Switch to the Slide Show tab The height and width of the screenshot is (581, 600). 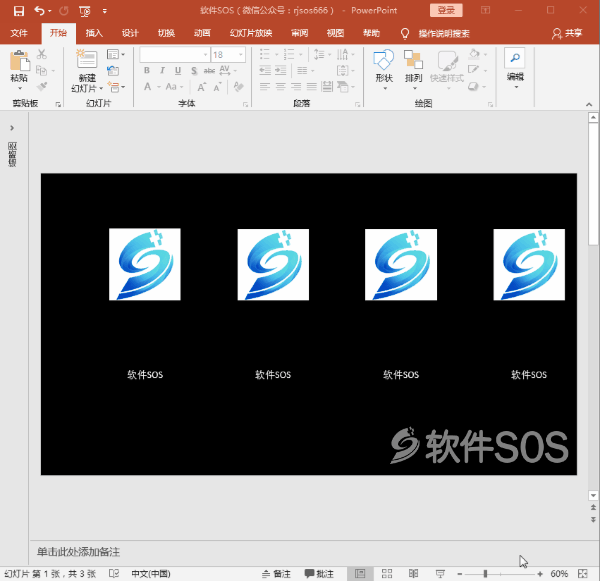(251, 33)
